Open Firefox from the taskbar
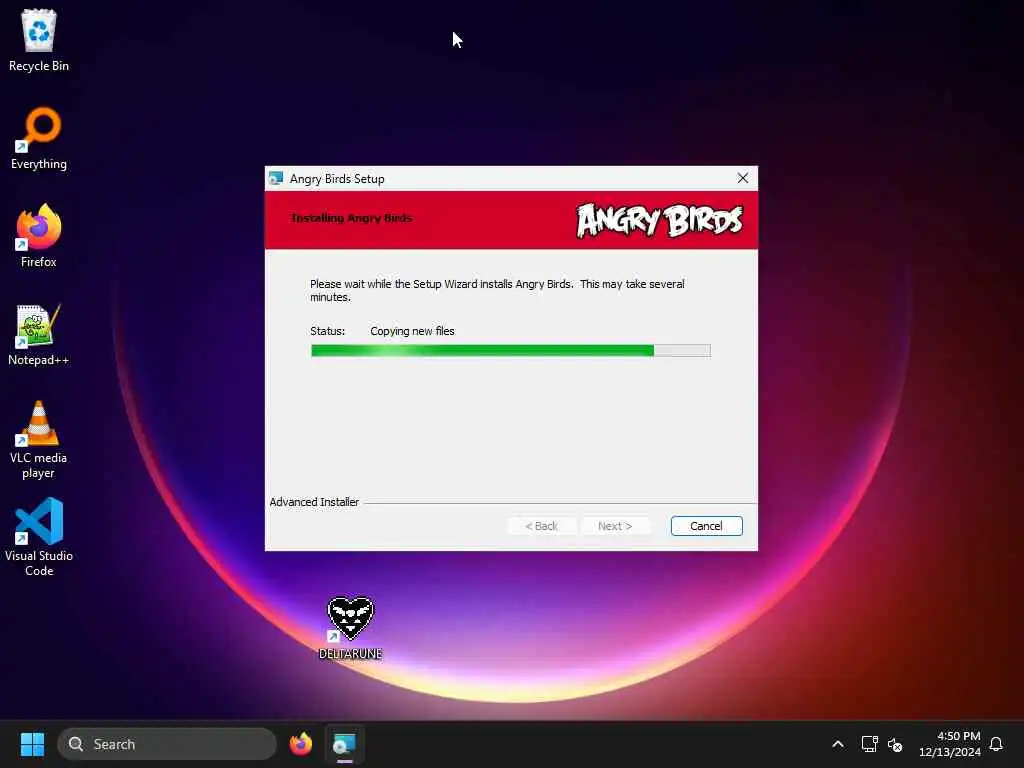The width and height of the screenshot is (1024, 768). [300, 744]
